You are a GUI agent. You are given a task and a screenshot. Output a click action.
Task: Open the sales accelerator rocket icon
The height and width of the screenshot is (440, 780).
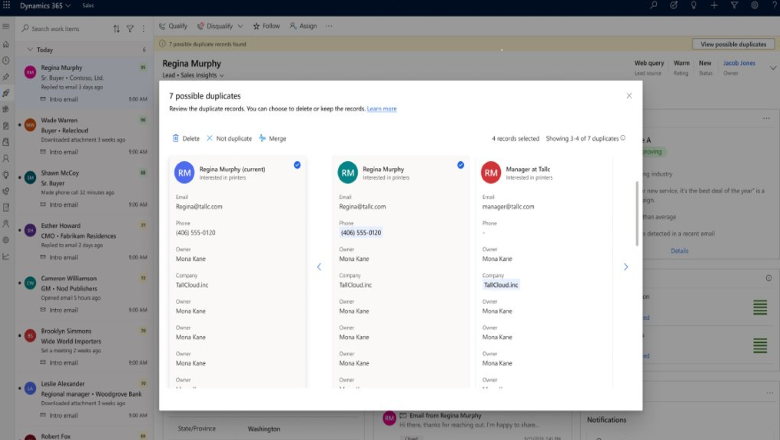[x=6, y=93]
